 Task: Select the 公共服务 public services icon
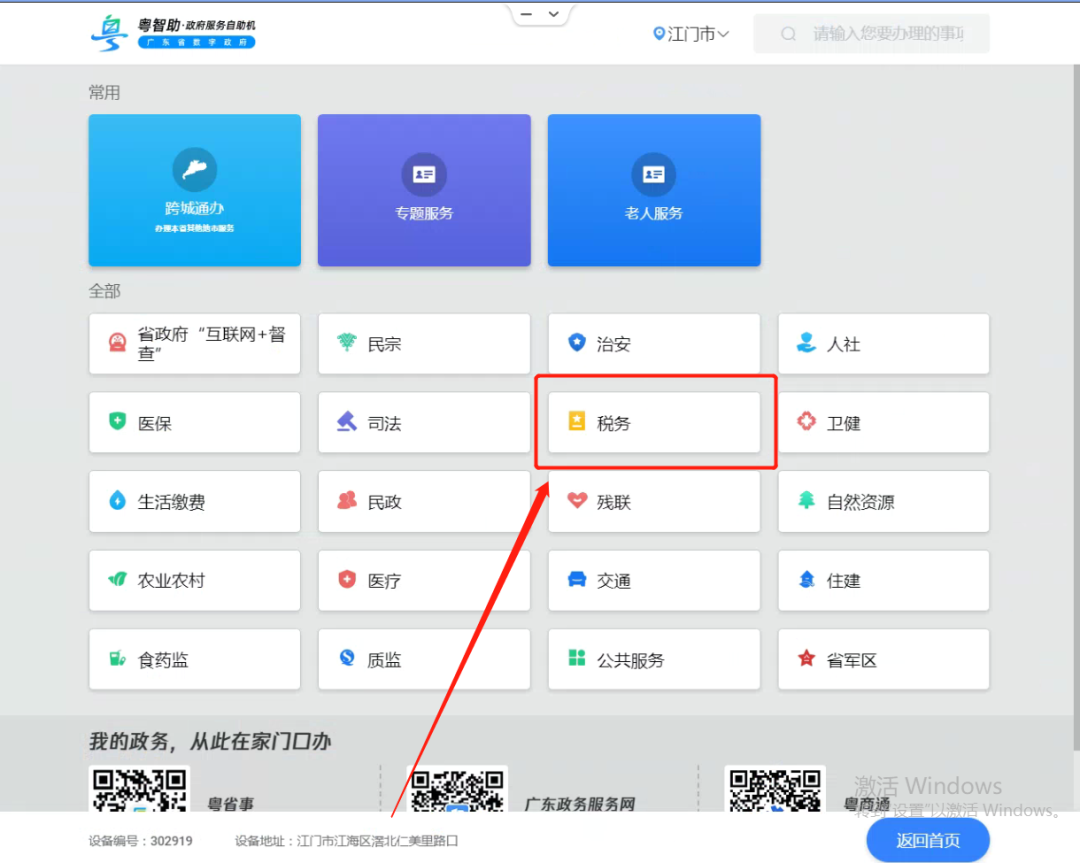coord(654,659)
